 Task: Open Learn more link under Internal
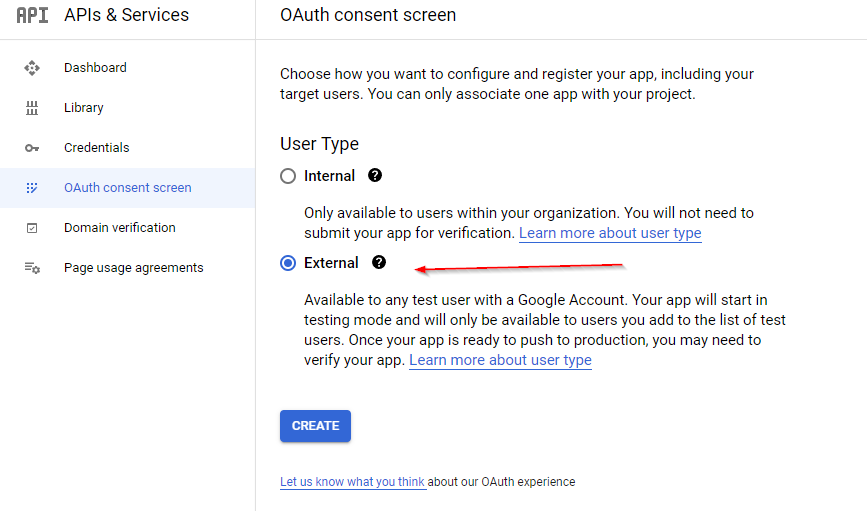pyautogui.click(x=610, y=233)
